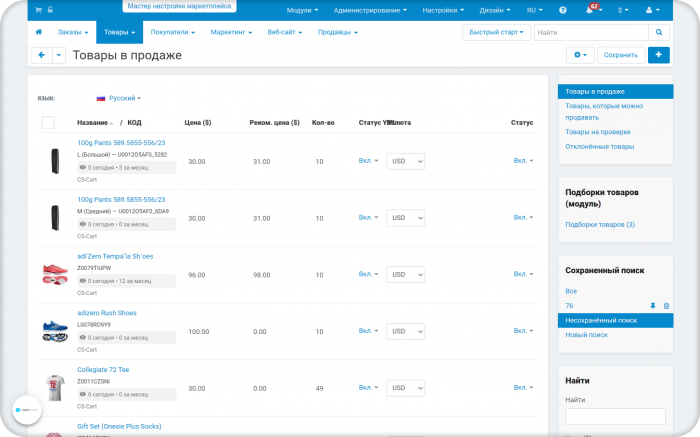Tick the select-all products checkbox
Image resolution: width=700 pixels, height=437 pixels.
coord(48,122)
